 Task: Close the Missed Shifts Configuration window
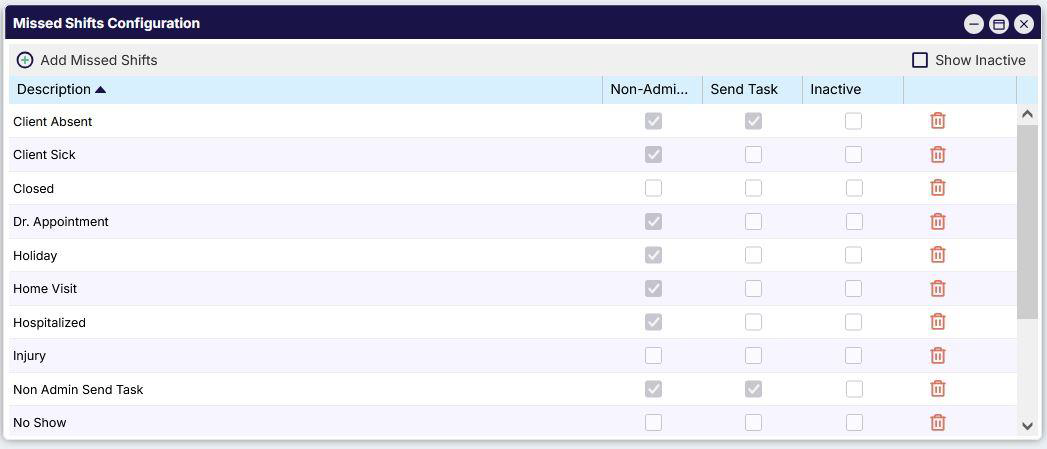(1024, 24)
